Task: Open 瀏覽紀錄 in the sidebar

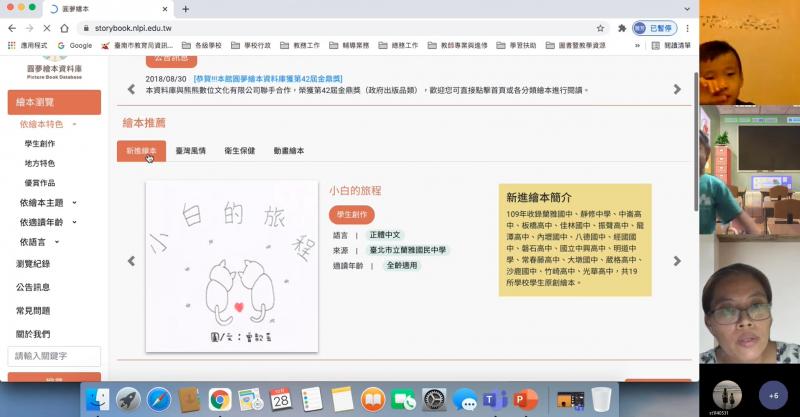Action: (x=33, y=264)
